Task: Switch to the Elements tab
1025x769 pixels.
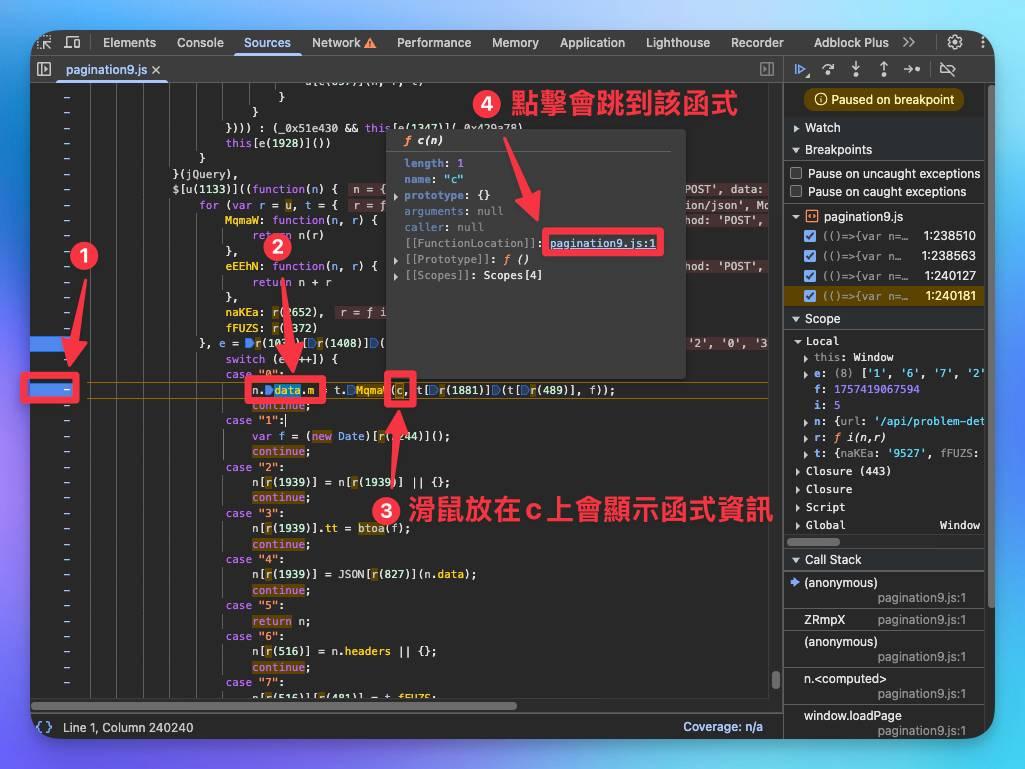Action: (129, 43)
